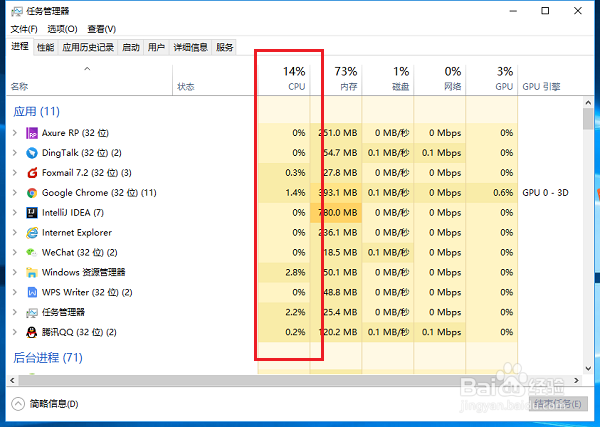Image resolution: width=600 pixels, height=427 pixels.
Task: Expand the Axure RP process row
Action: tap(15, 133)
